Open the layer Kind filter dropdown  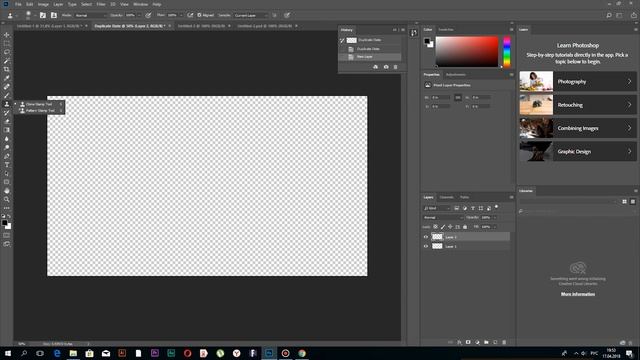[x=437, y=208]
